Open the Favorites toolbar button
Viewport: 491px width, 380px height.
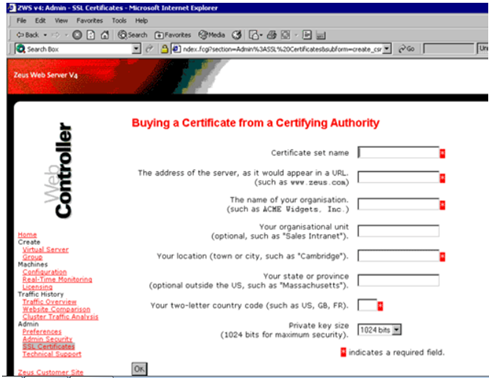click(x=173, y=35)
